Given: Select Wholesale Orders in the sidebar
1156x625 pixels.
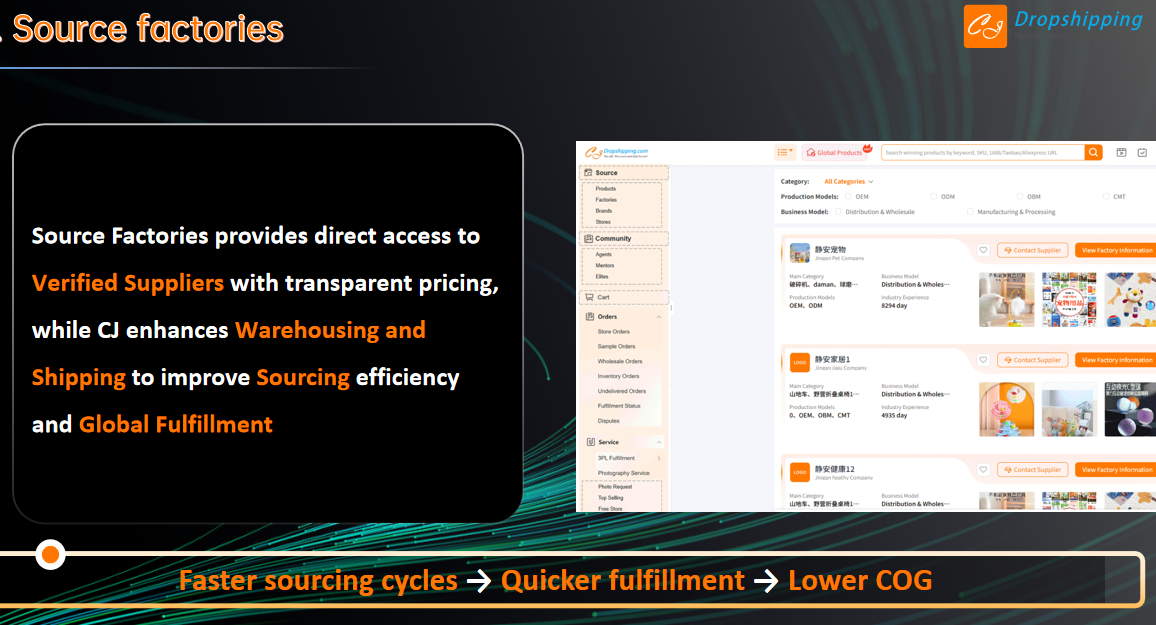Looking at the screenshot, I should click(x=619, y=361).
